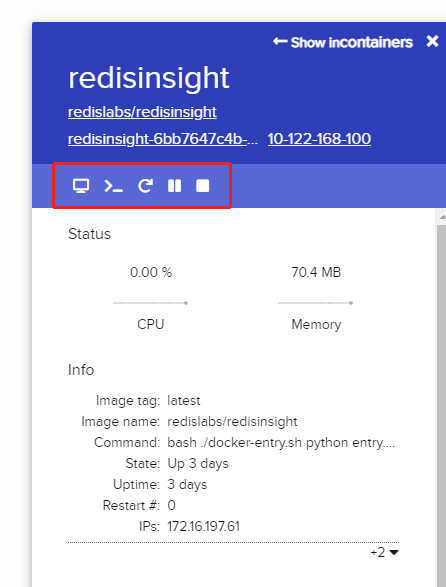Expand +2 more info rows
Screen dimensions: 446x587
click(x=384, y=552)
